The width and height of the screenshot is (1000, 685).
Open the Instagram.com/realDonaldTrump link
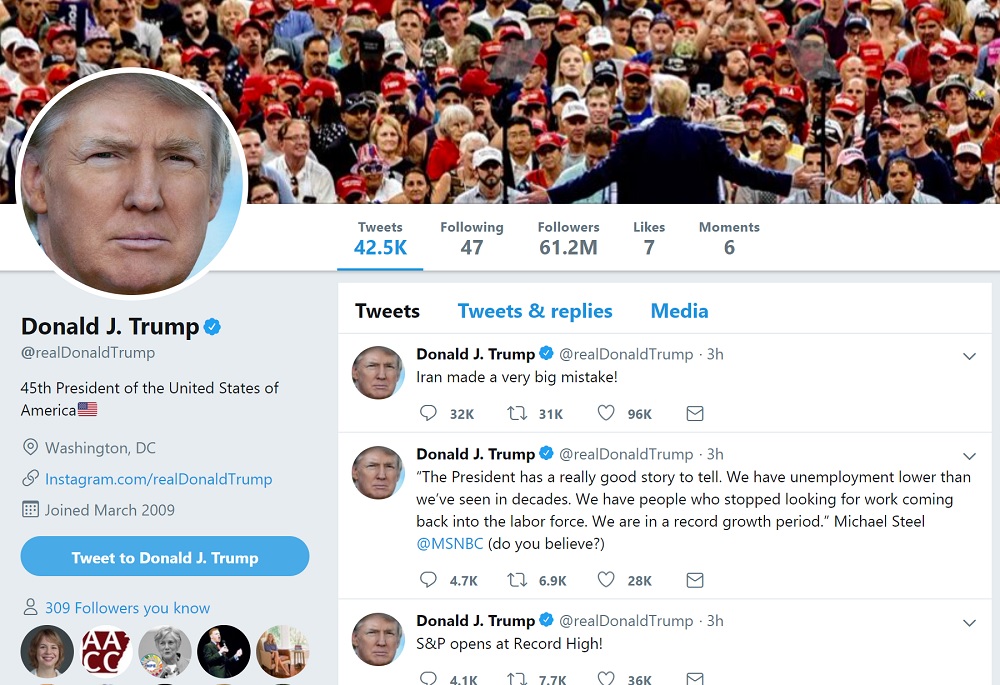[x=158, y=479]
